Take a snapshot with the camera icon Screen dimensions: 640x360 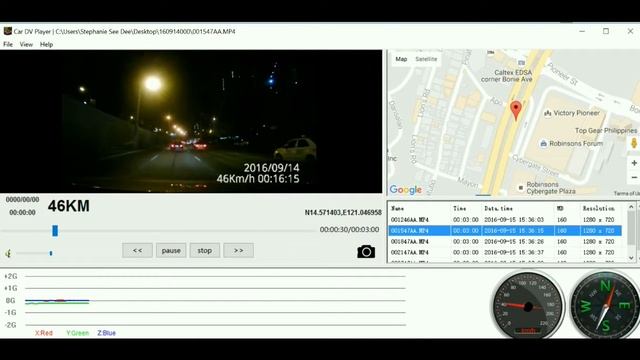click(x=366, y=252)
